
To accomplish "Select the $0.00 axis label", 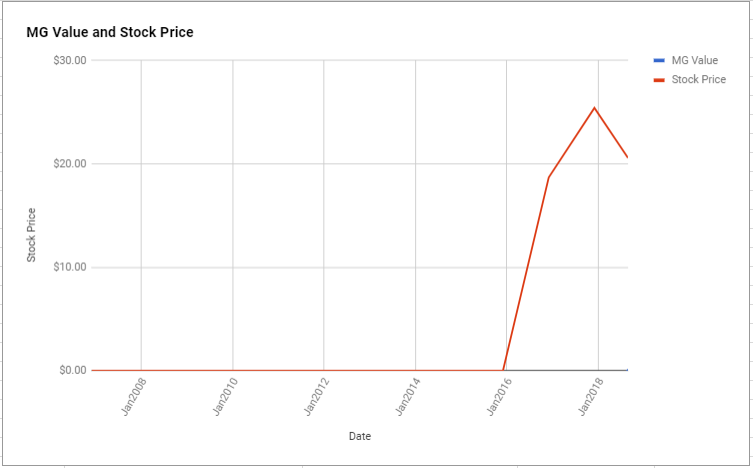I will click(x=73, y=370).
